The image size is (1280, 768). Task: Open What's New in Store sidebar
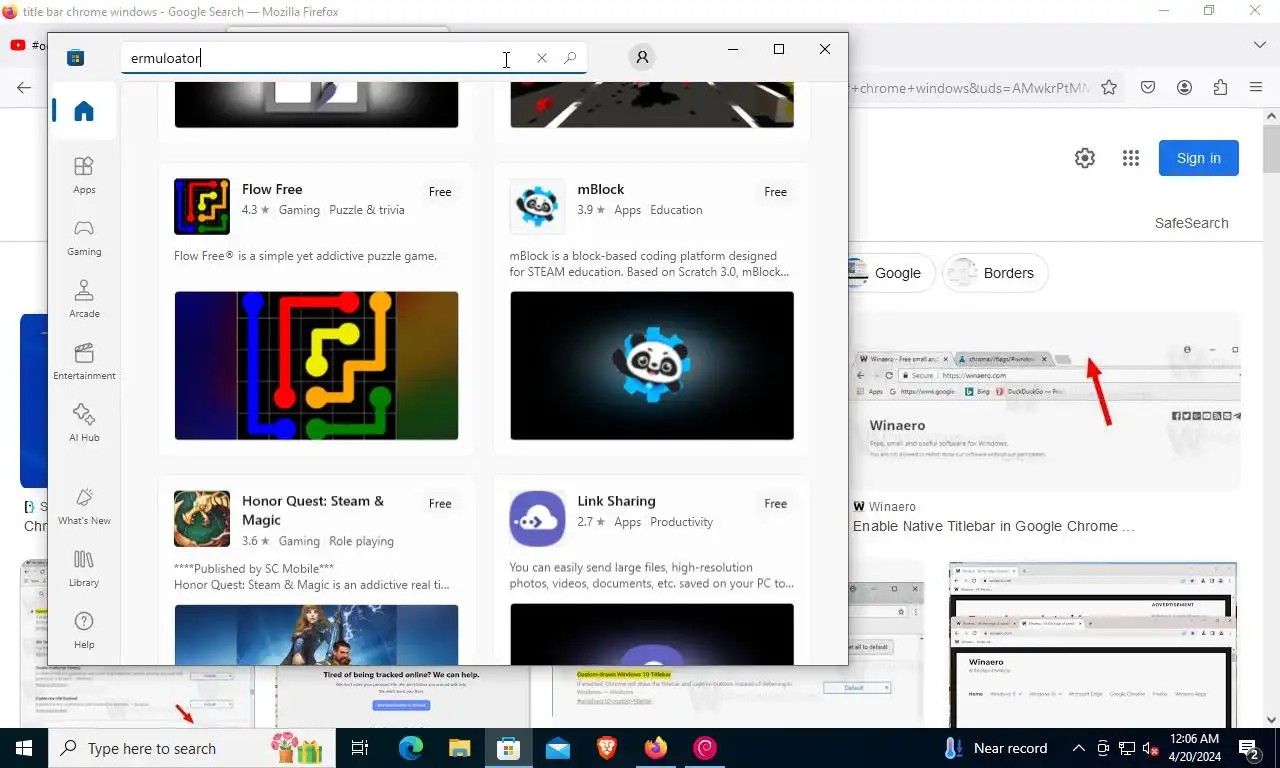[84, 506]
